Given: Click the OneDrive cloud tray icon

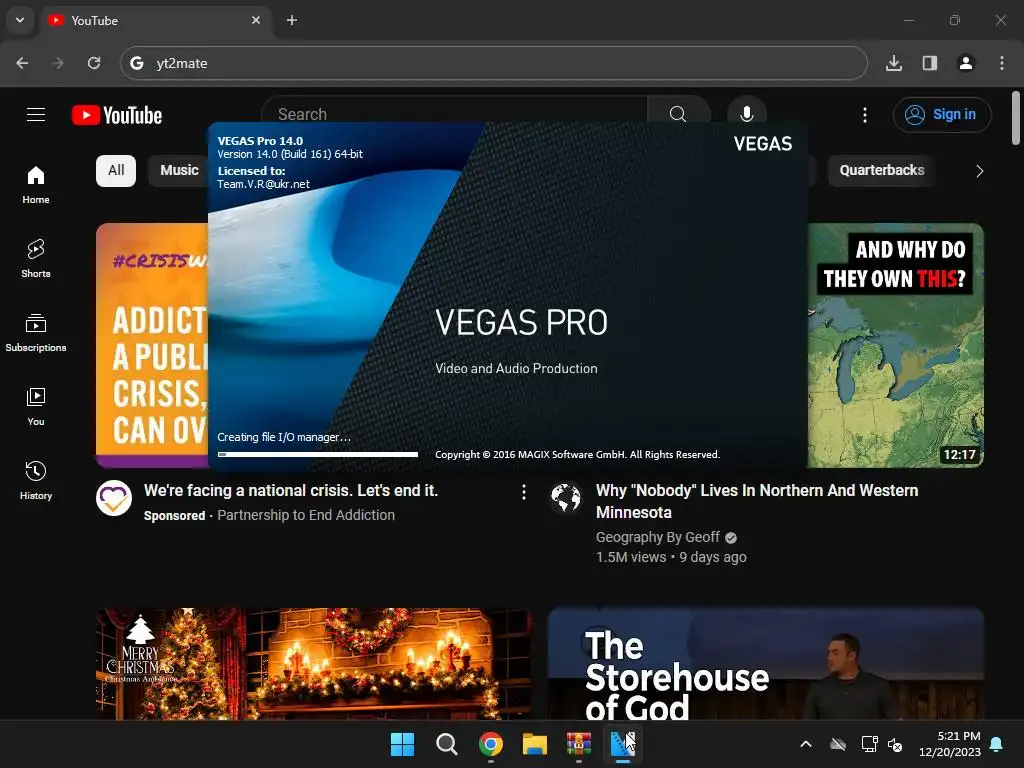Looking at the screenshot, I should pos(838,744).
